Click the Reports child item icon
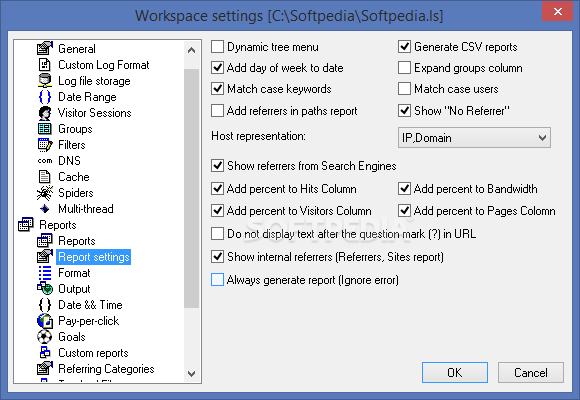580x400 pixels. point(45,241)
